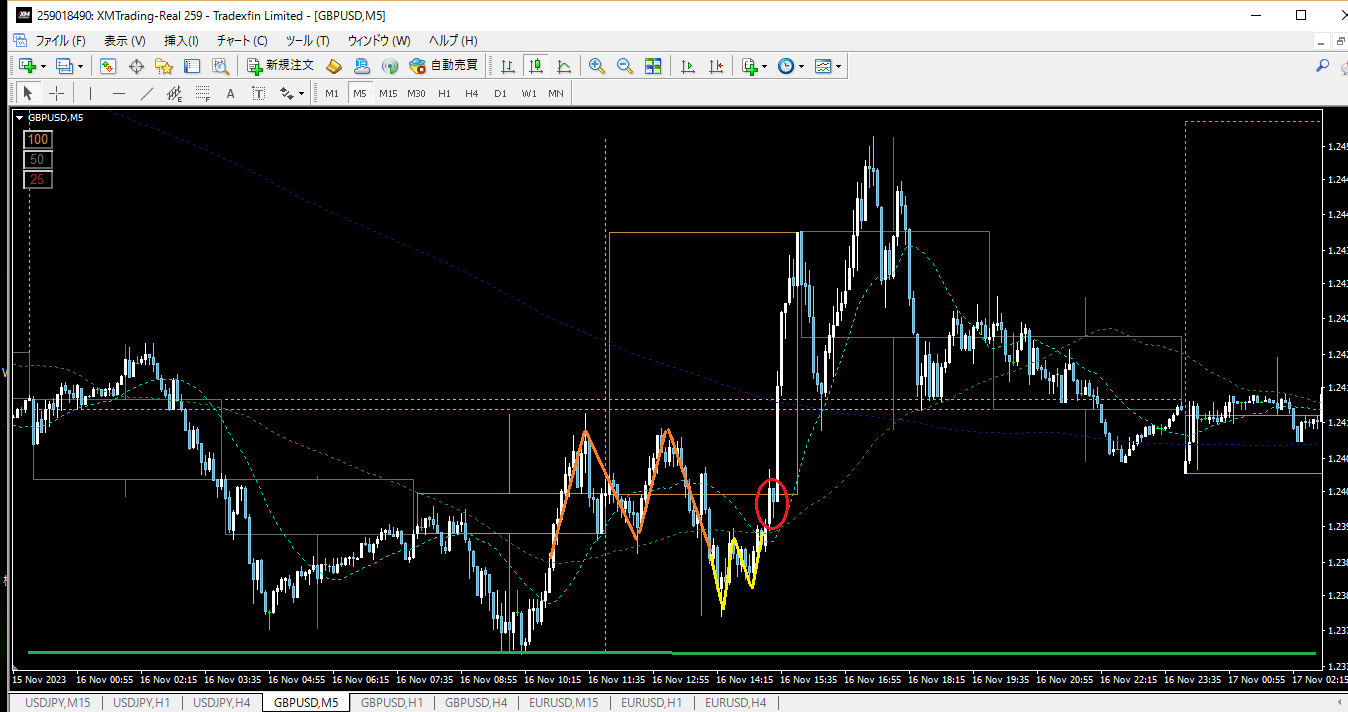Image resolution: width=1348 pixels, height=712 pixels.
Task: Expand the periodicity clock dropdown
Action: coord(801,67)
